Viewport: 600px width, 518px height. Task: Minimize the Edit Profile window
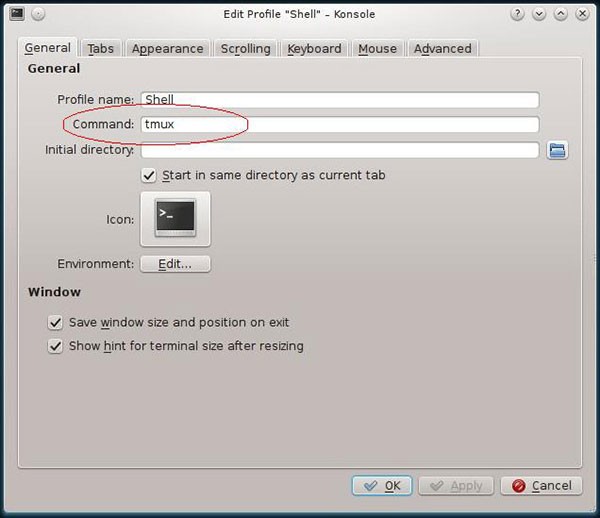pyautogui.click(x=540, y=14)
